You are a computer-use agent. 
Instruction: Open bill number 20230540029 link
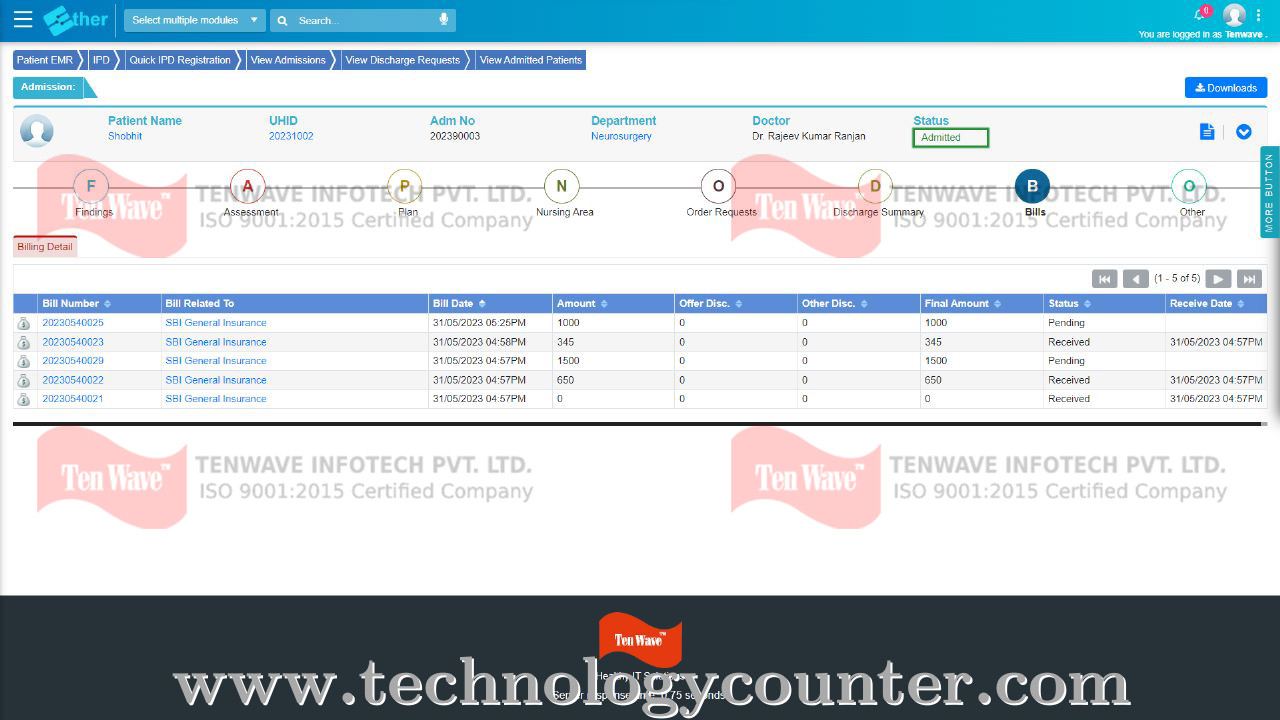click(x=73, y=361)
